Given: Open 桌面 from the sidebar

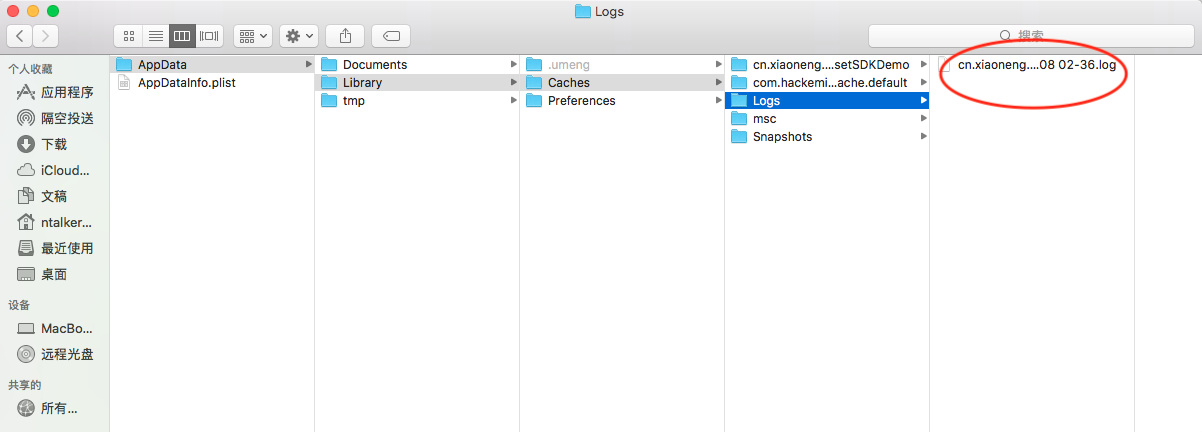Looking at the screenshot, I should (54, 274).
